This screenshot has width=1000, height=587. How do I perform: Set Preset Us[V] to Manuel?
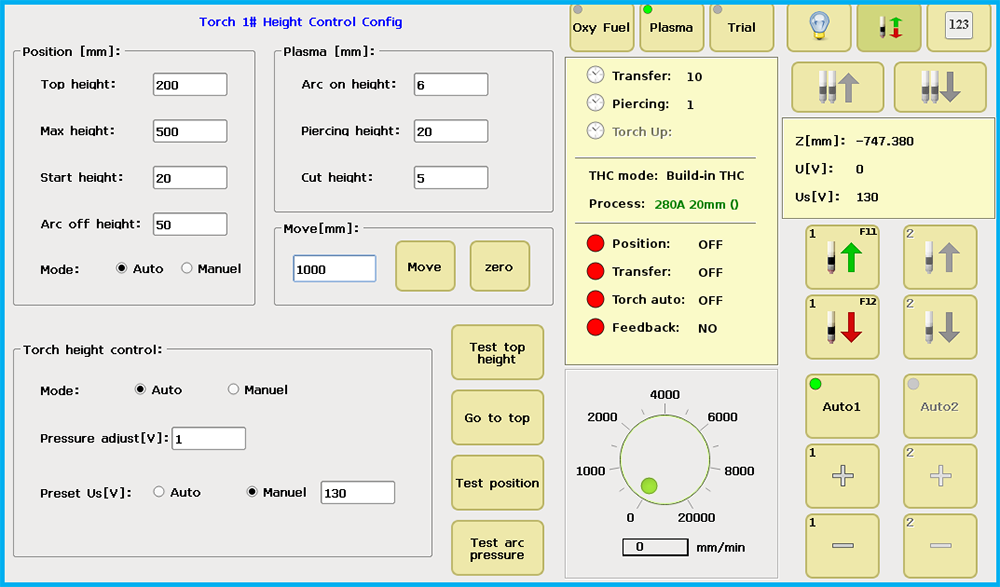tap(251, 492)
